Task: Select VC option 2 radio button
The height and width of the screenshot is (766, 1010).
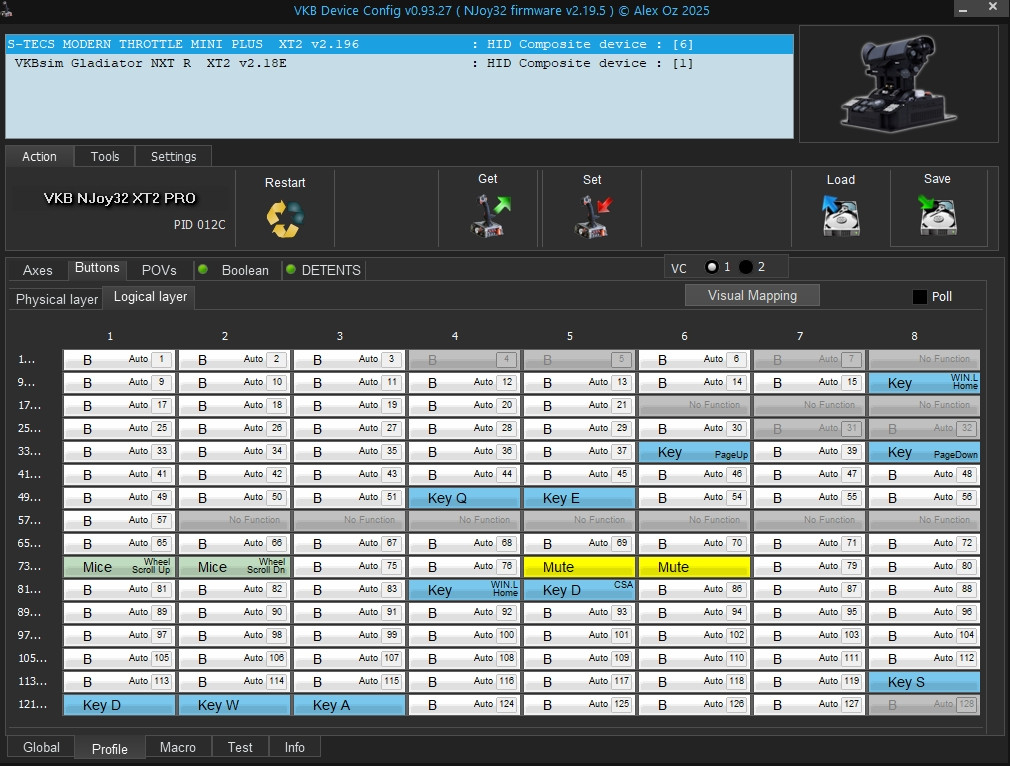Action: tap(746, 267)
